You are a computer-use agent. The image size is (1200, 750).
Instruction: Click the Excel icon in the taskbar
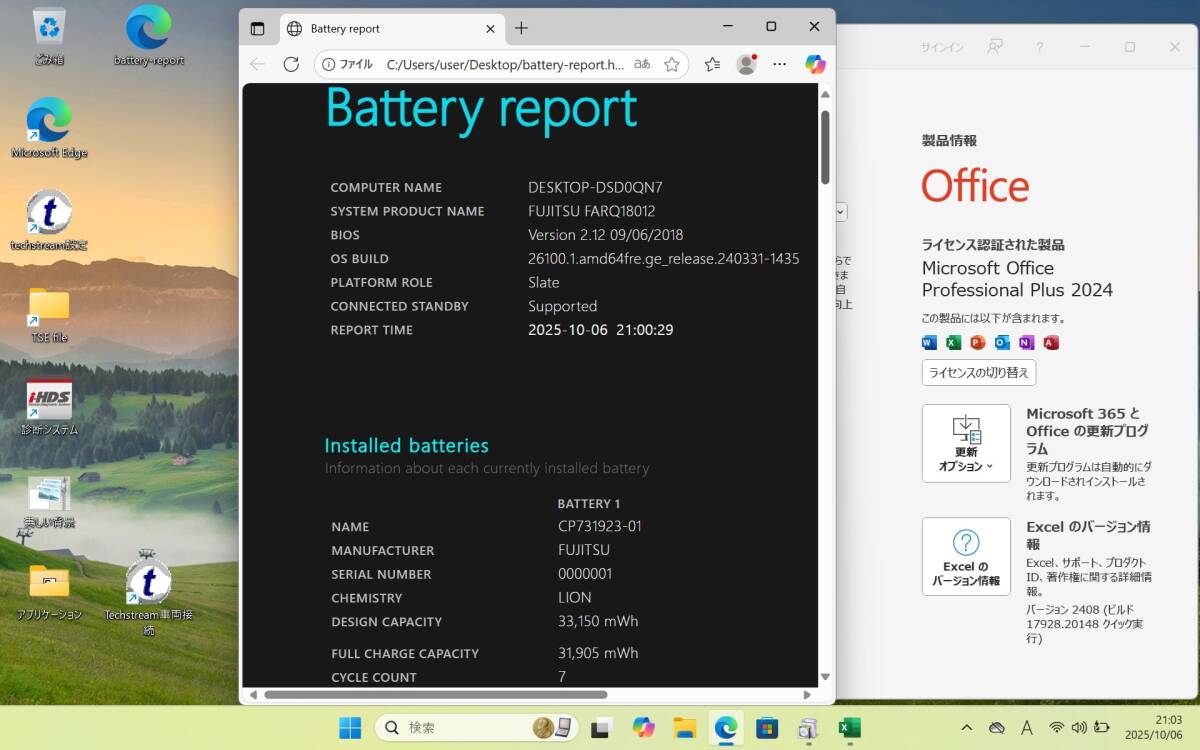pos(849,728)
